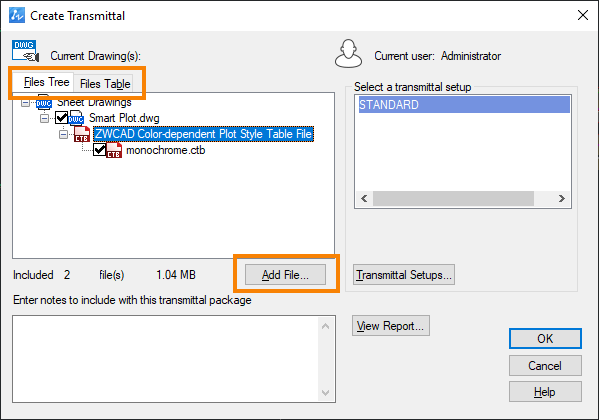Select the Sheet Drawings DWG icon
Screen dimensions: 599x420
(x=44, y=102)
